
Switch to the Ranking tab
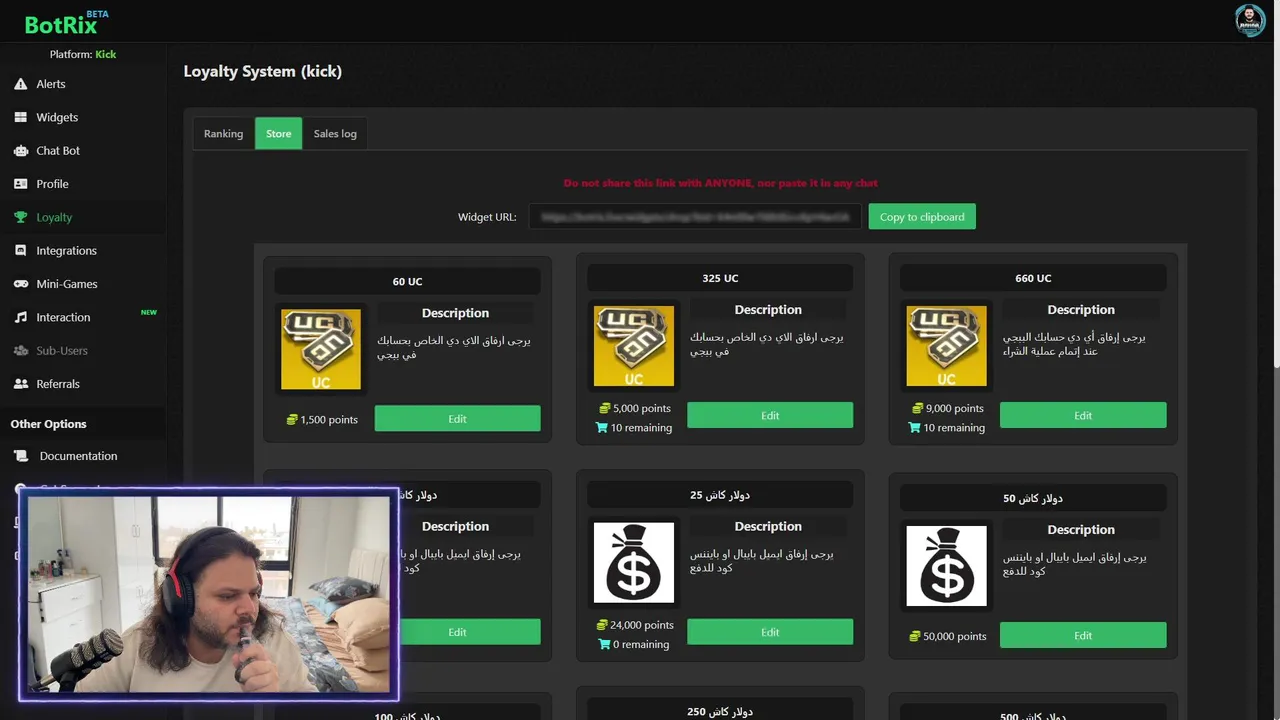coord(223,134)
